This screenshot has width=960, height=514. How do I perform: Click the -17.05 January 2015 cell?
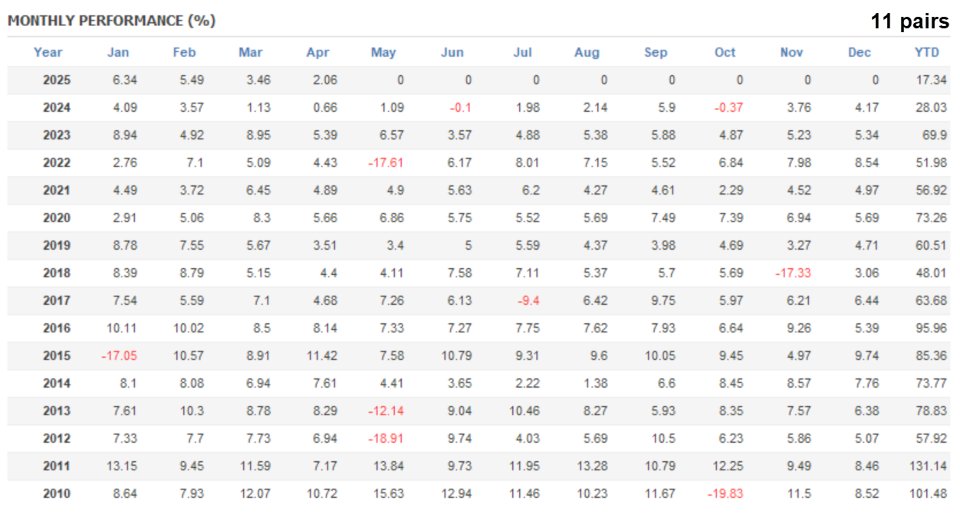click(118, 355)
